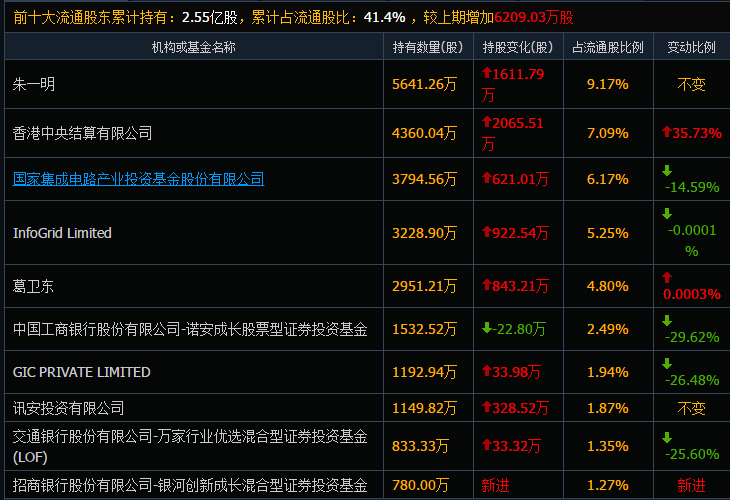The width and height of the screenshot is (730, 500).
Task: Select the shareholder name 葛卫东
Action: 33,286
